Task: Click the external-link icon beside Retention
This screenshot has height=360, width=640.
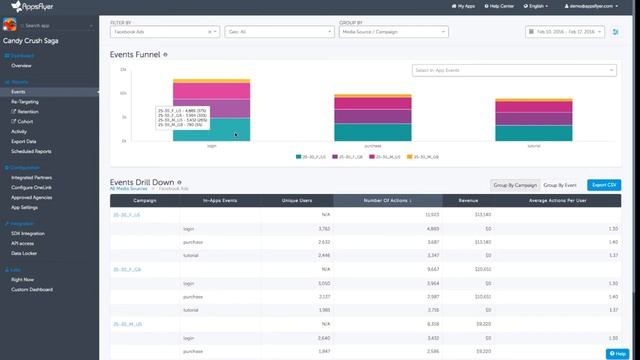Action: click(x=13, y=111)
